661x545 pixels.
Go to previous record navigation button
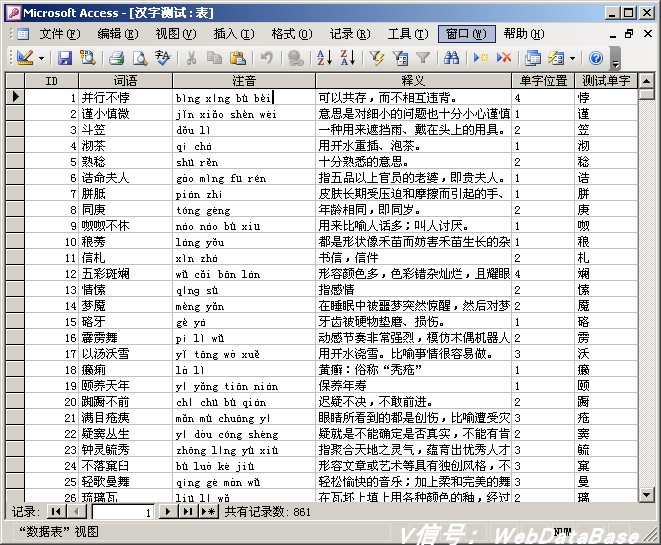click(x=76, y=512)
